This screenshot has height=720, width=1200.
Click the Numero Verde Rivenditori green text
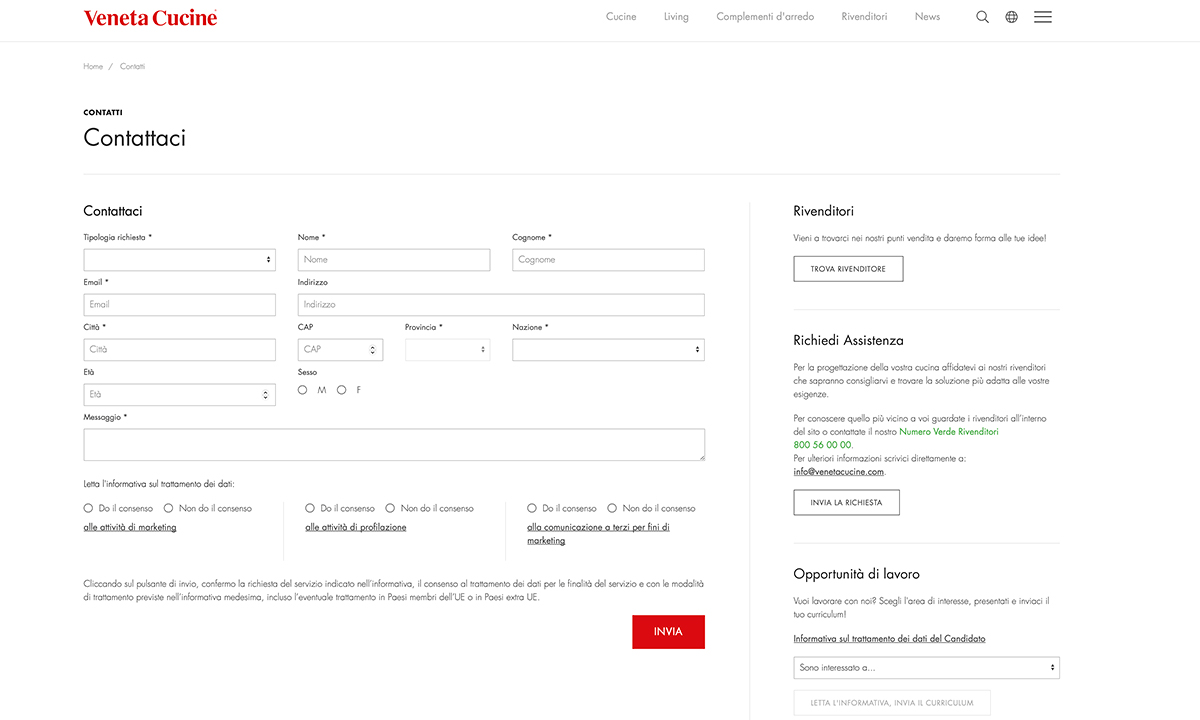[x=949, y=431]
